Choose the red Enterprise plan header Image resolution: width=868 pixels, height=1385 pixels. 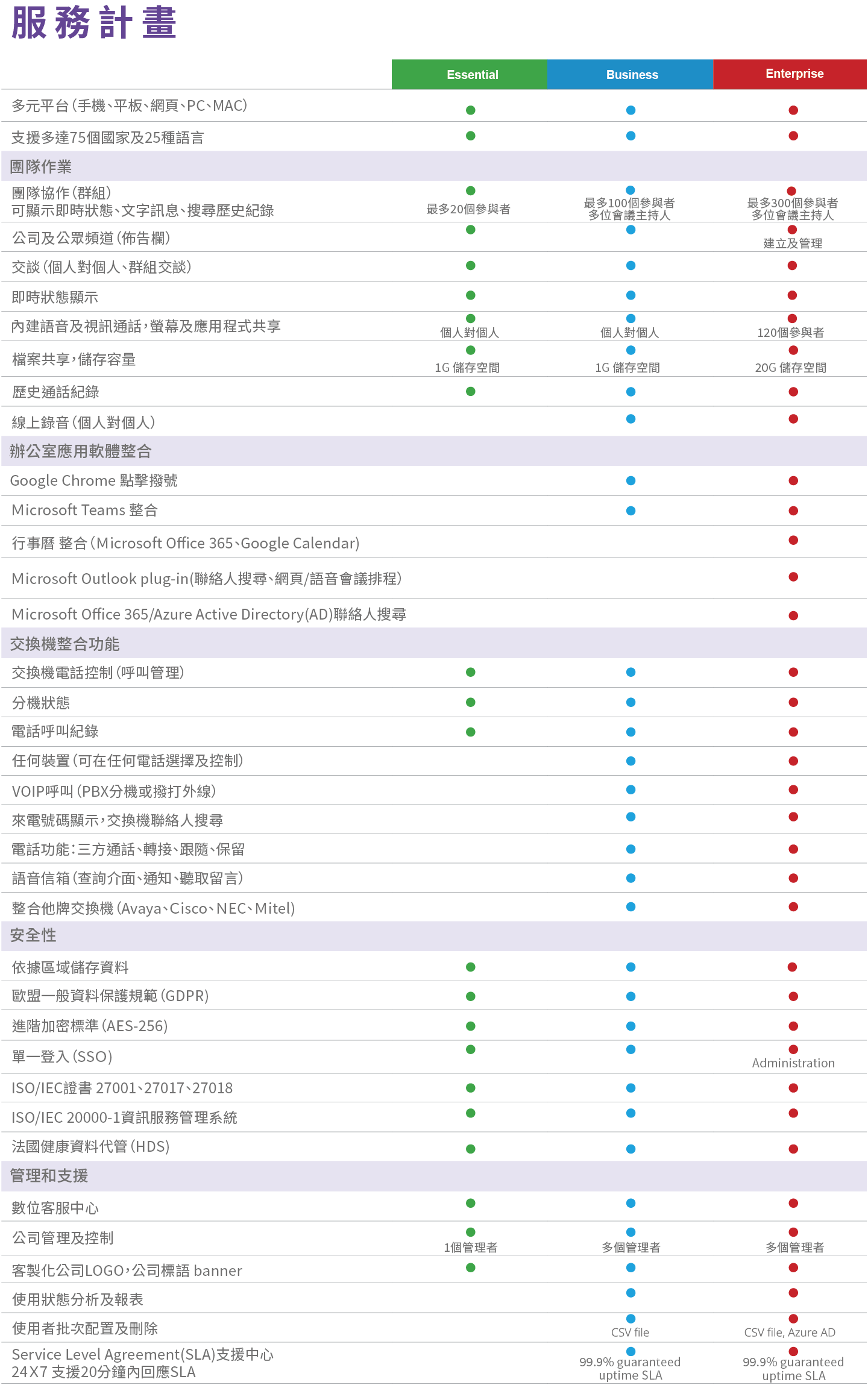[790, 74]
